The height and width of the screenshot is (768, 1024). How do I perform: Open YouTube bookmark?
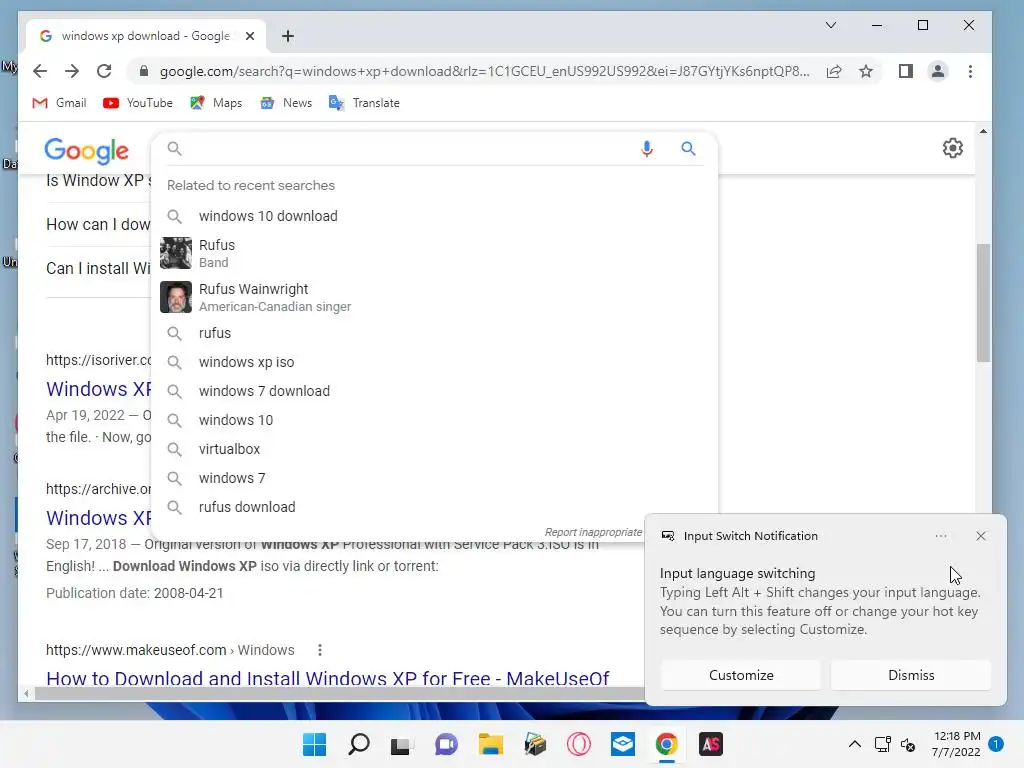pos(138,103)
